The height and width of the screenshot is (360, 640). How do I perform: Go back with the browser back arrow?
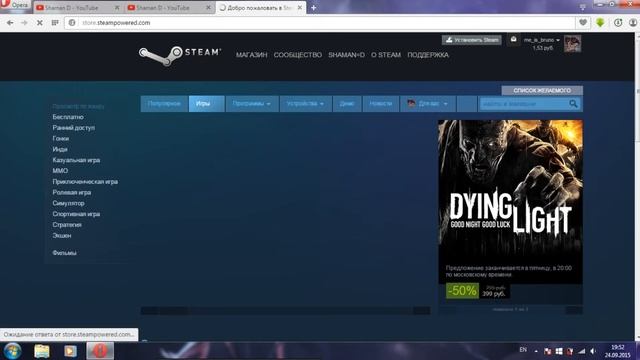[10, 23]
